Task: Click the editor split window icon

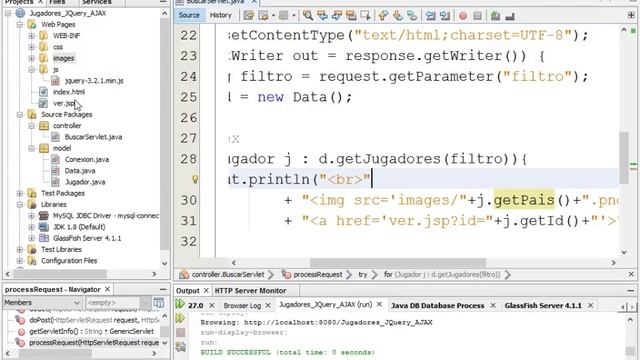Action: pos(631,15)
